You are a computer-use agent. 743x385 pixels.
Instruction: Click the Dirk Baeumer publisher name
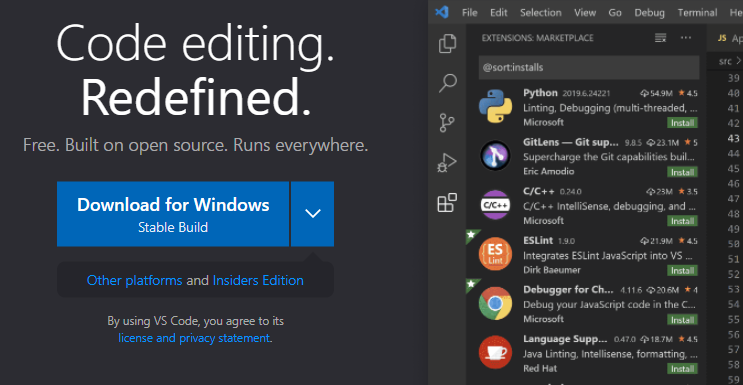(552, 270)
